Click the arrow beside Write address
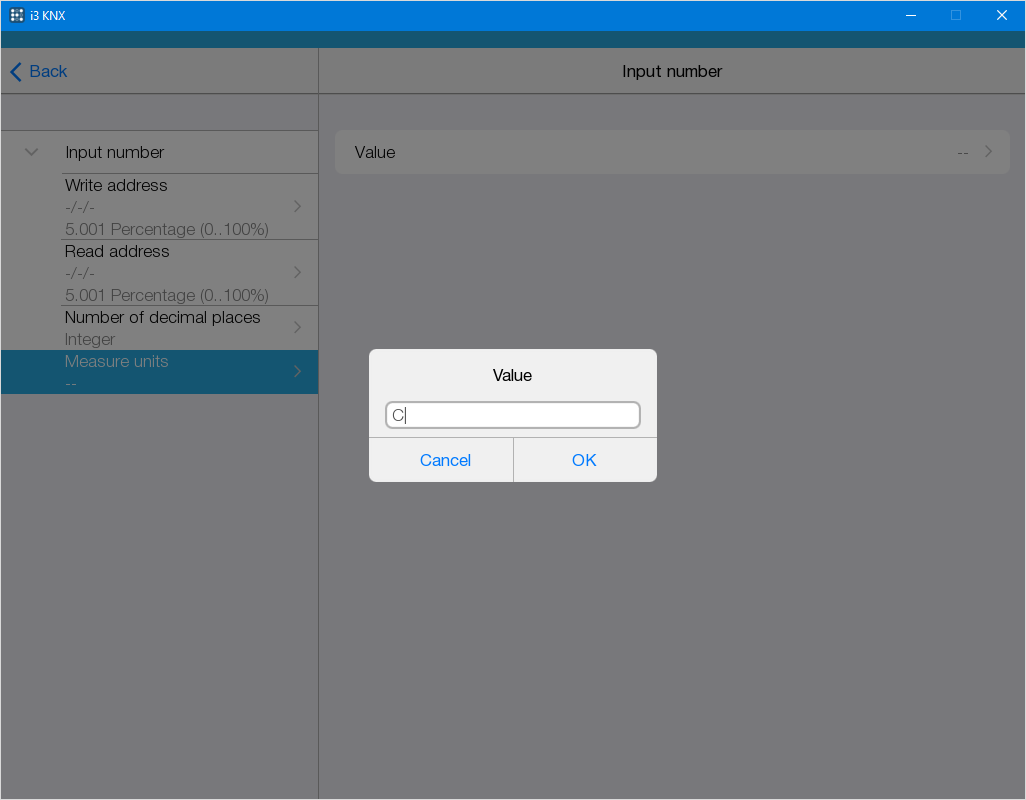This screenshot has width=1026, height=800. point(297,206)
